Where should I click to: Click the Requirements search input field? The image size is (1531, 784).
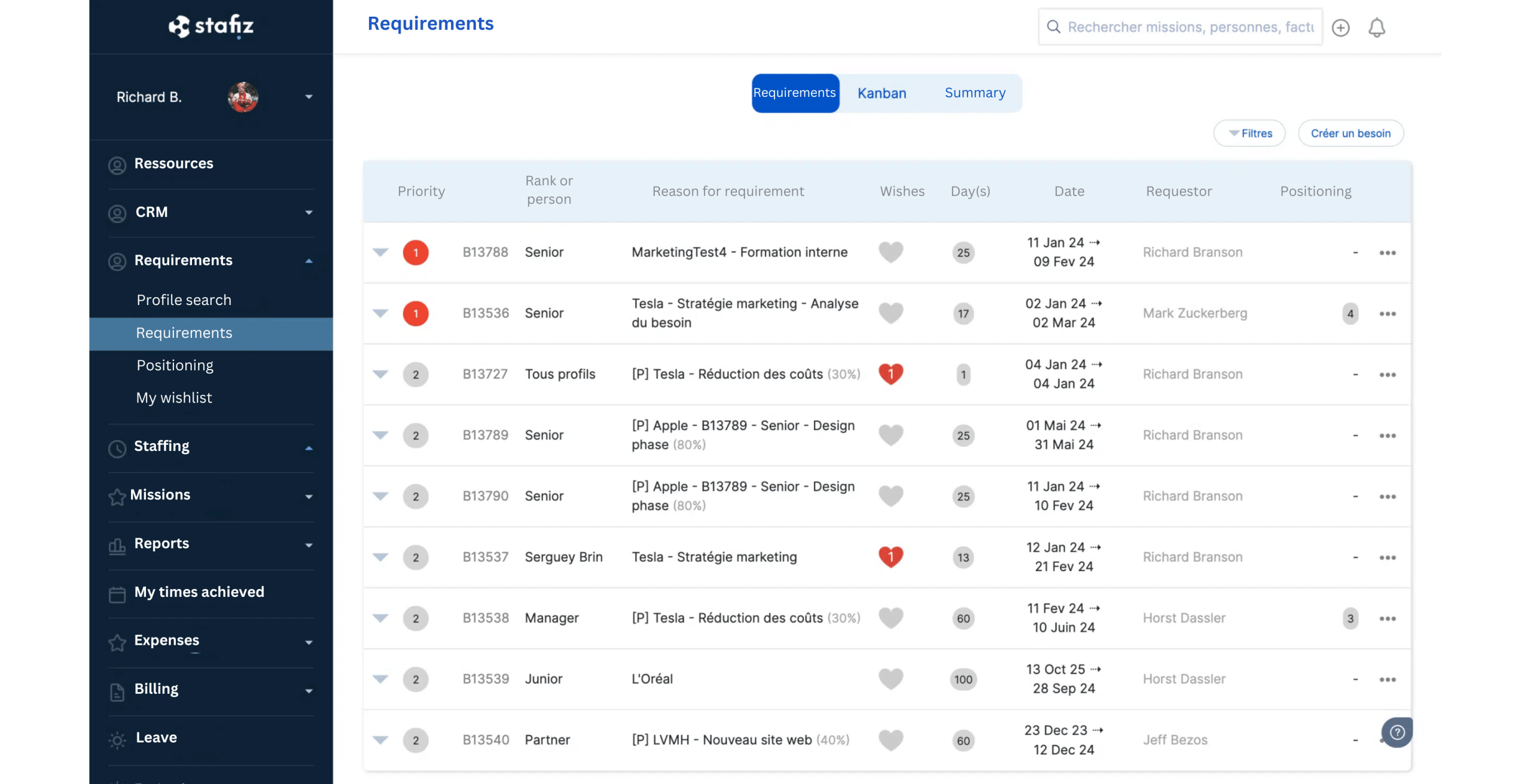pos(1181,27)
